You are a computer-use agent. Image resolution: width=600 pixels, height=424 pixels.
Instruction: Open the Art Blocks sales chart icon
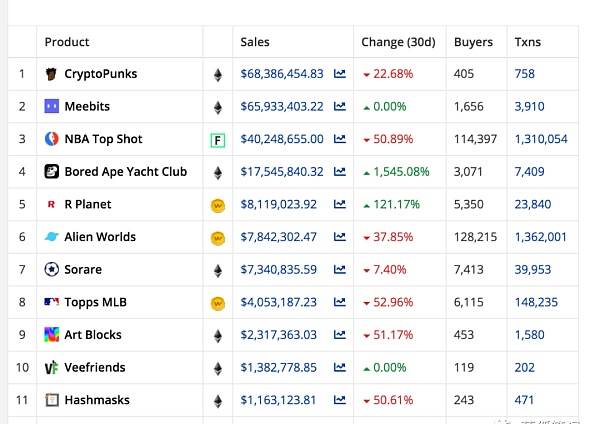[x=339, y=335]
